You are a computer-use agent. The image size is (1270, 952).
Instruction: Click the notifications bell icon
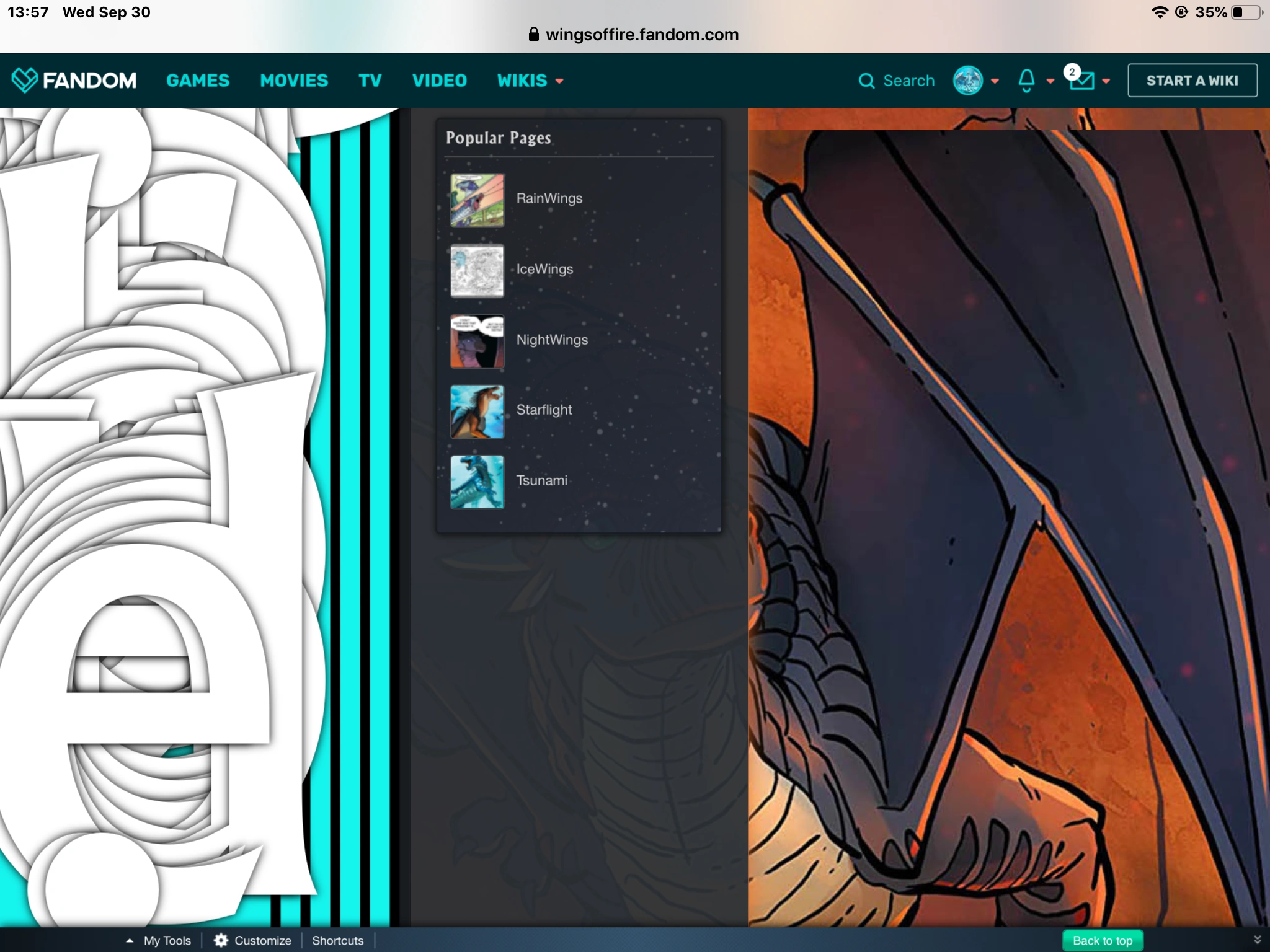pos(1026,81)
